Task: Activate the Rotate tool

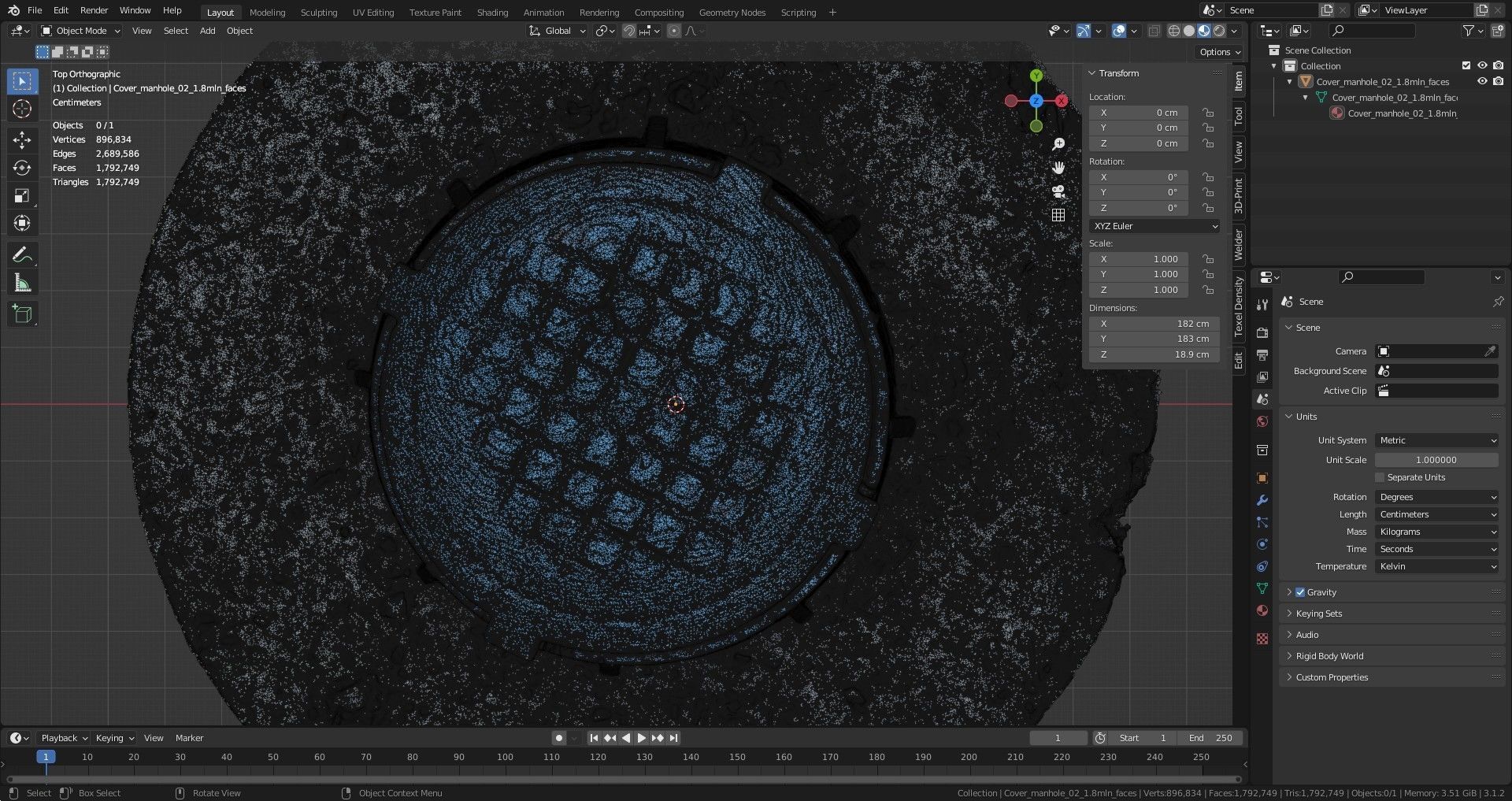Action: pyautogui.click(x=22, y=168)
